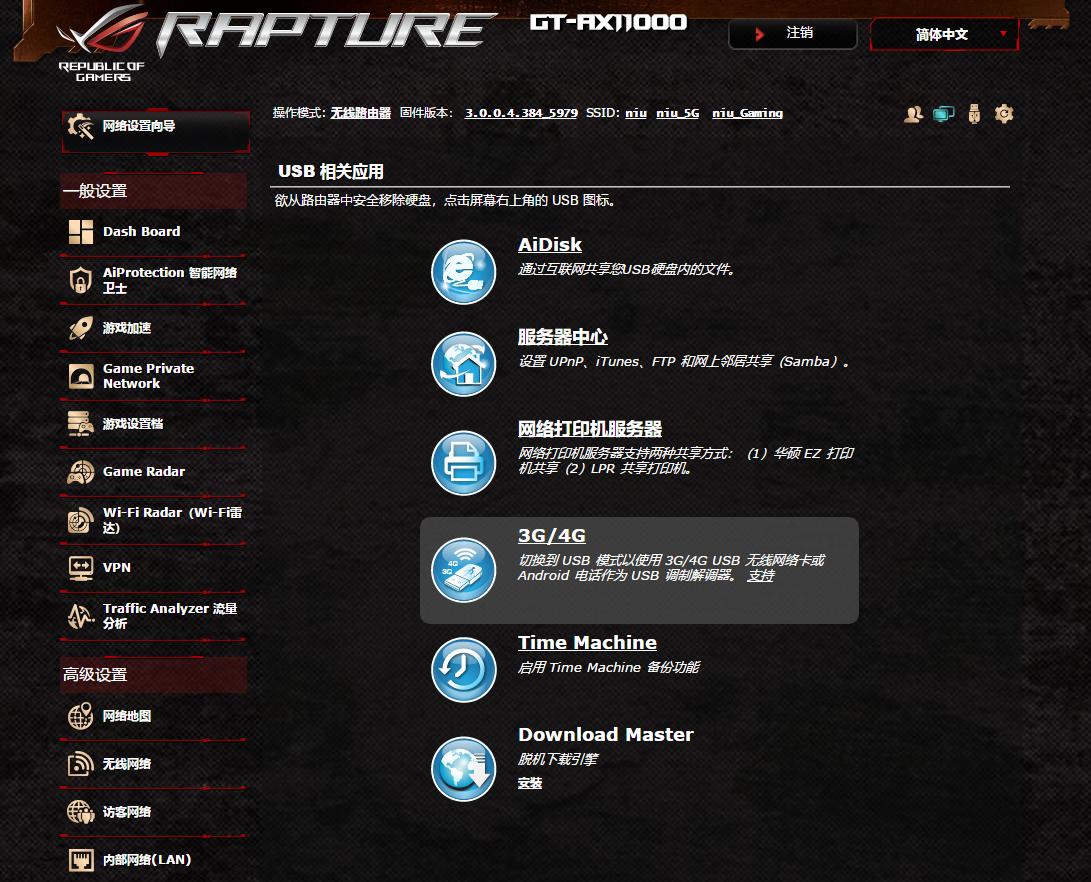Click the ROG Republic of Gamers logo
Viewport: 1091px width, 882px height.
pyautogui.click(x=103, y=43)
